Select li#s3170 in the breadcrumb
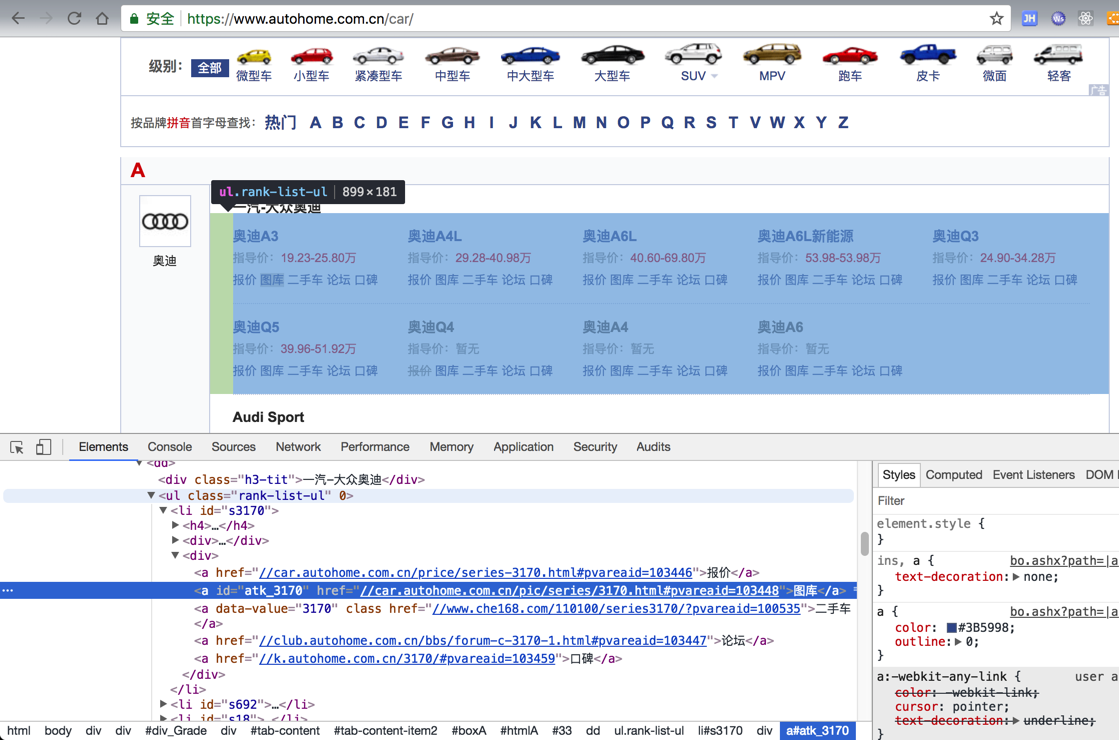The image size is (1119, 741). [x=720, y=731]
